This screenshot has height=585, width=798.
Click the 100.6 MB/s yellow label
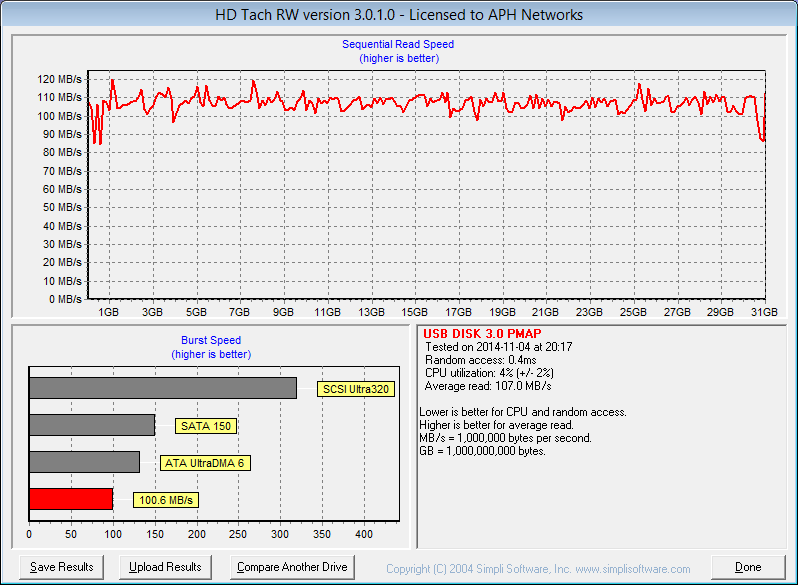[166, 500]
